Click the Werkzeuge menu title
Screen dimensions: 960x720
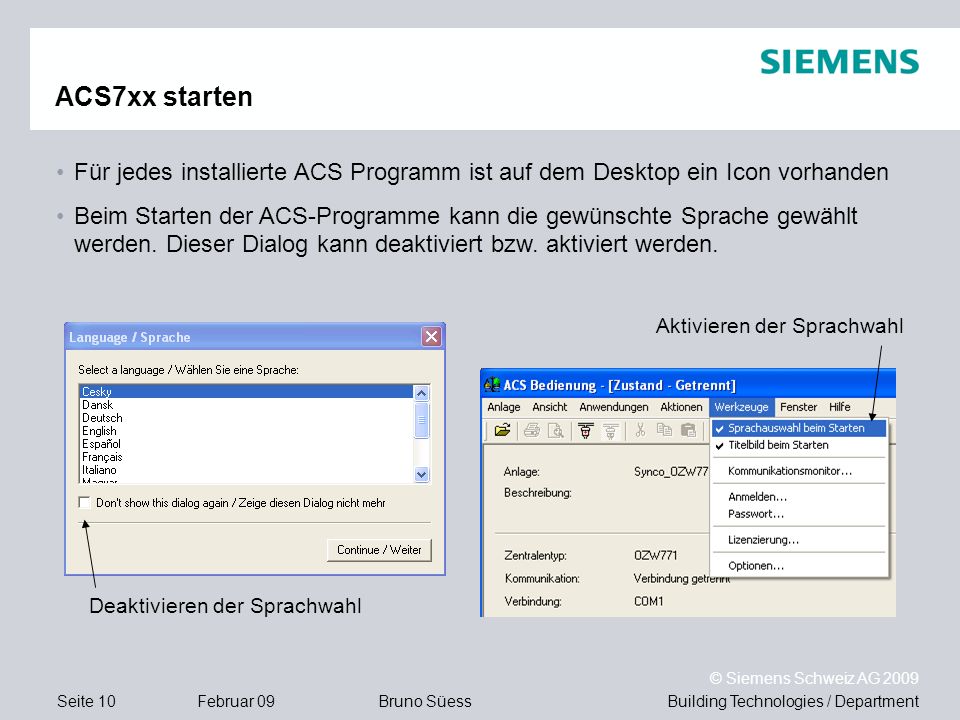pyautogui.click(x=741, y=407)
